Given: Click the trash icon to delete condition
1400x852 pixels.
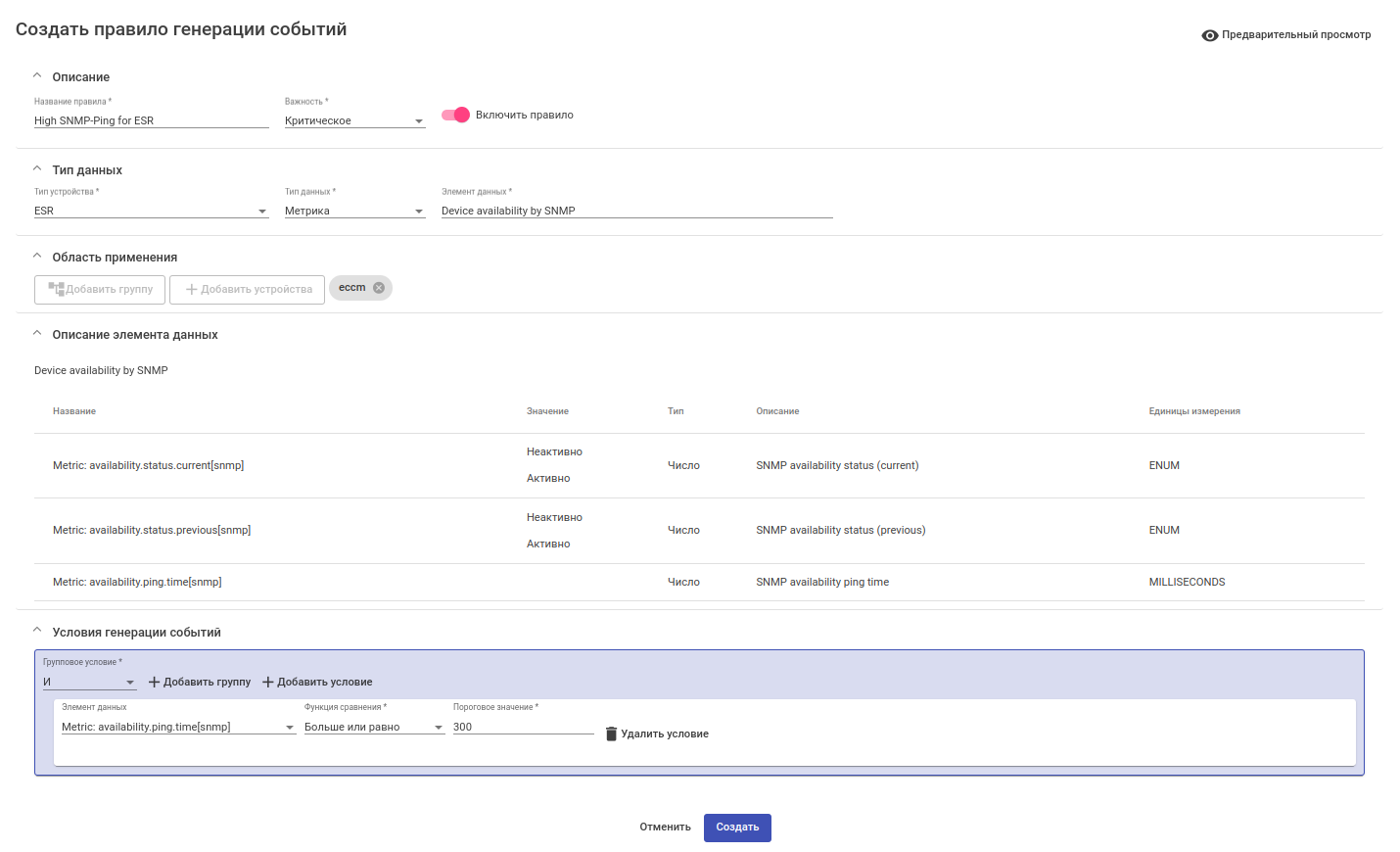Looking at the screenshot, I should coord(611,734).
